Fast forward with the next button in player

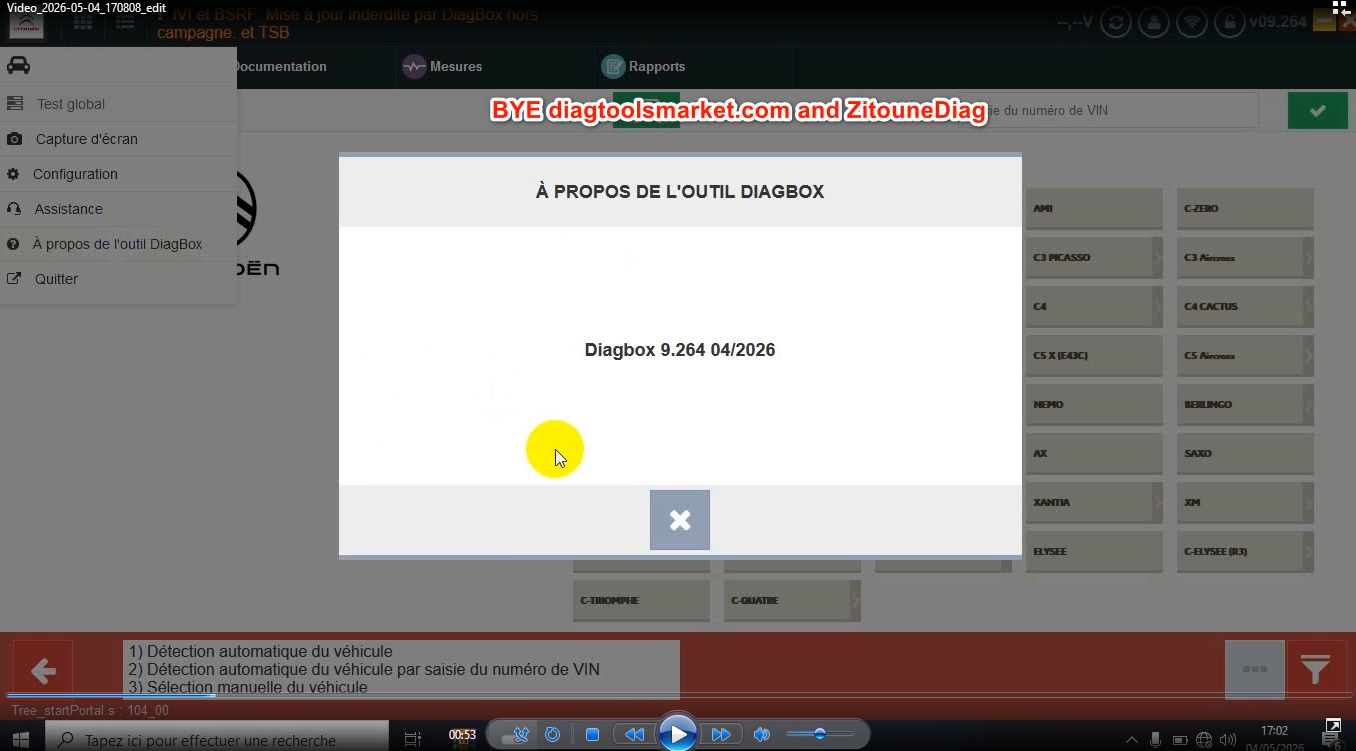pos(721,735)
